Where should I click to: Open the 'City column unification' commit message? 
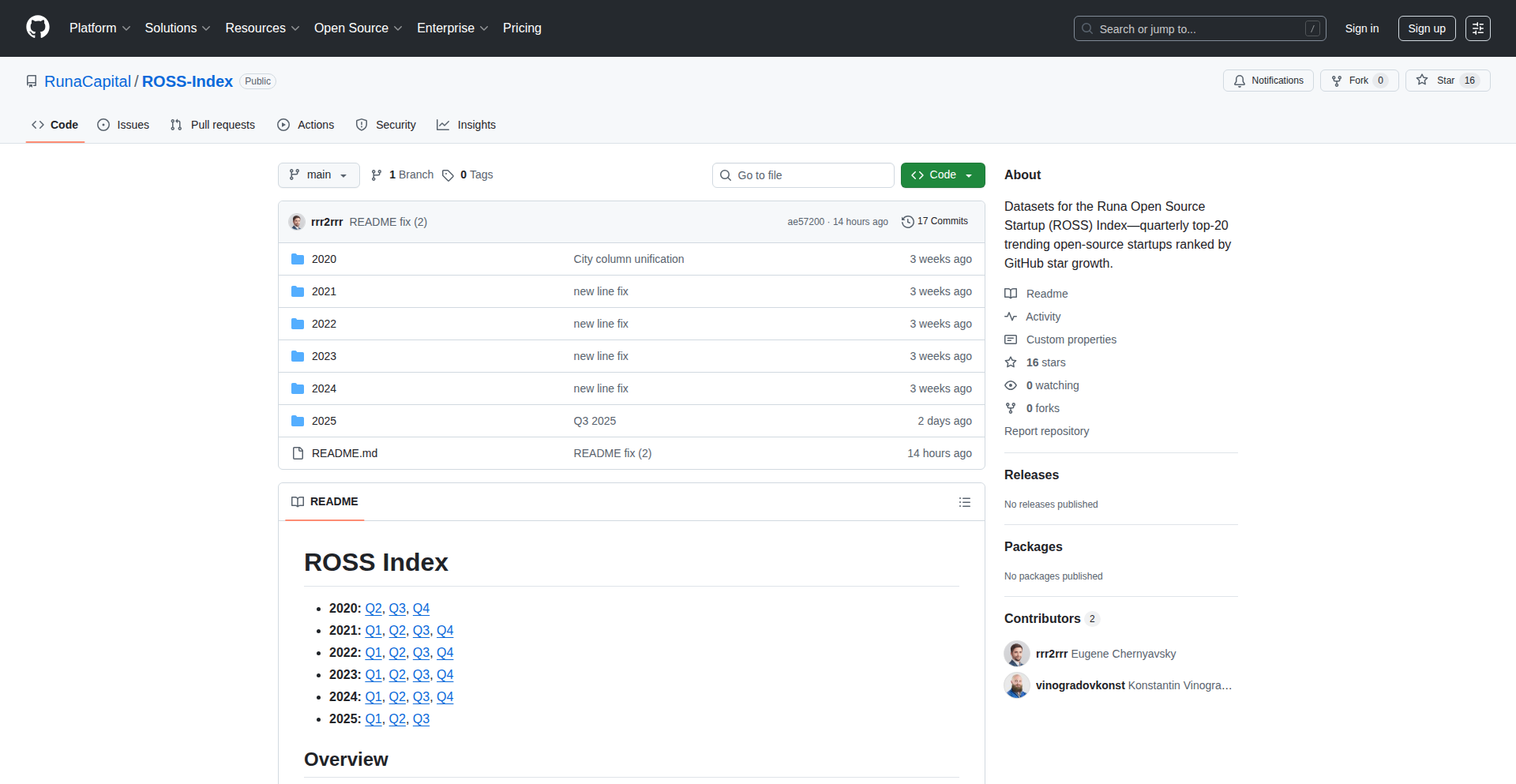(629, 259)
